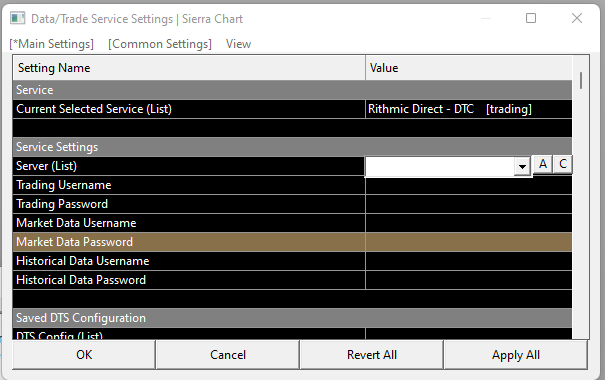Select the Market Data Username value field
The width and height of the screenshot is (605, 380).
pos(468,223)
